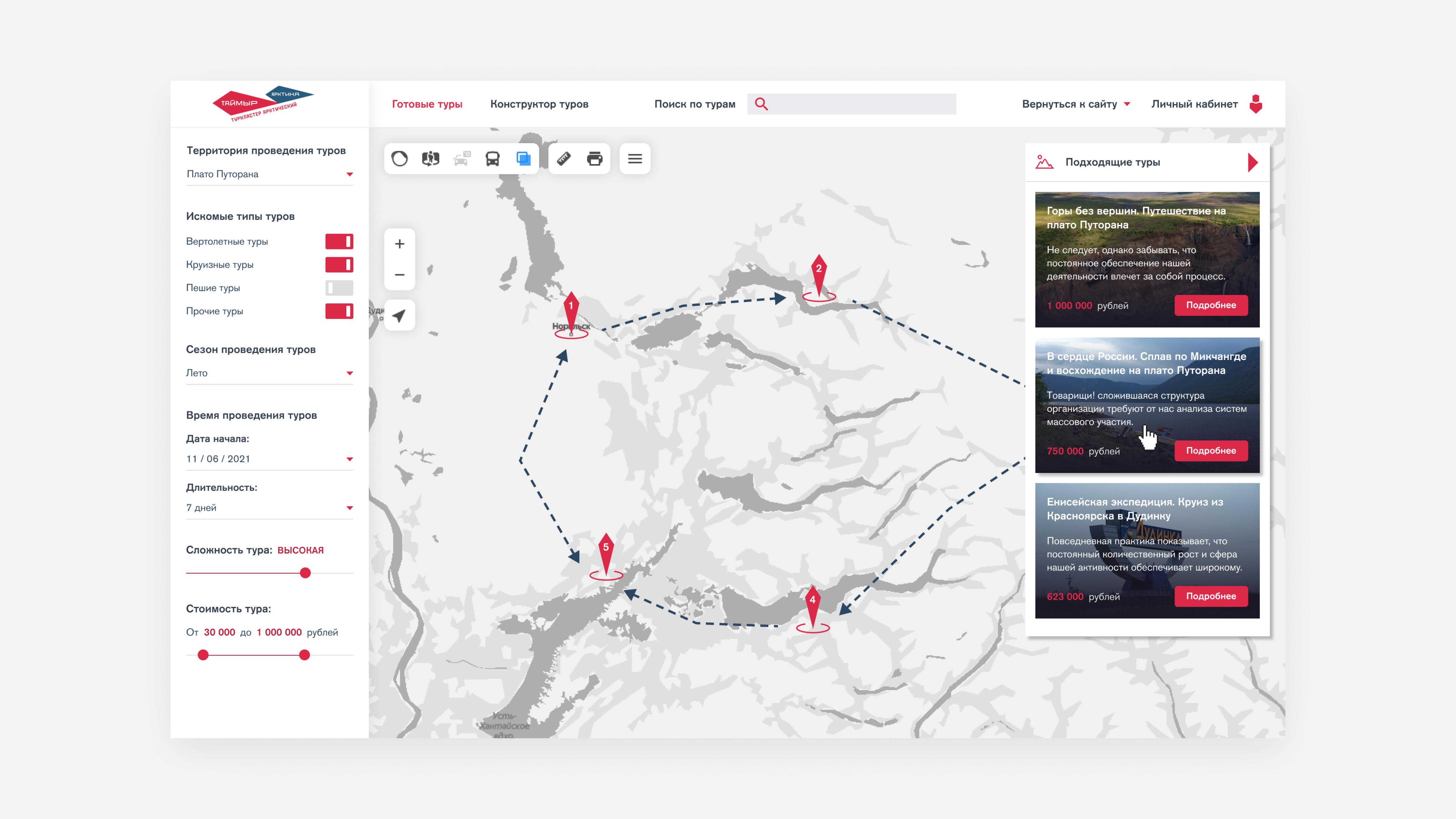Image resolution: width=1456 pixels, height=819 pixels.
Task: Click the bus transport icon in map toolbar
Action: 492,159
